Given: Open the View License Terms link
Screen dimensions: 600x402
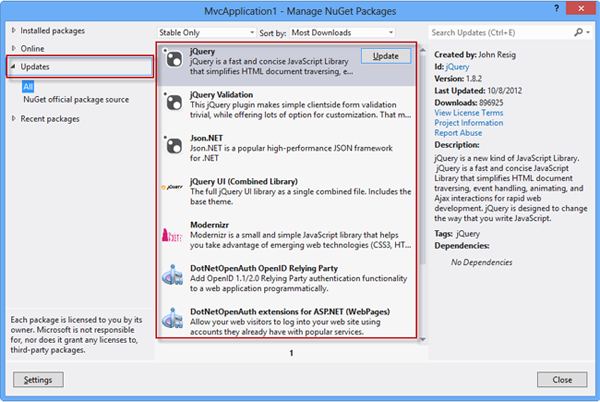Looking at the screenshot, I should coord(468,113).
